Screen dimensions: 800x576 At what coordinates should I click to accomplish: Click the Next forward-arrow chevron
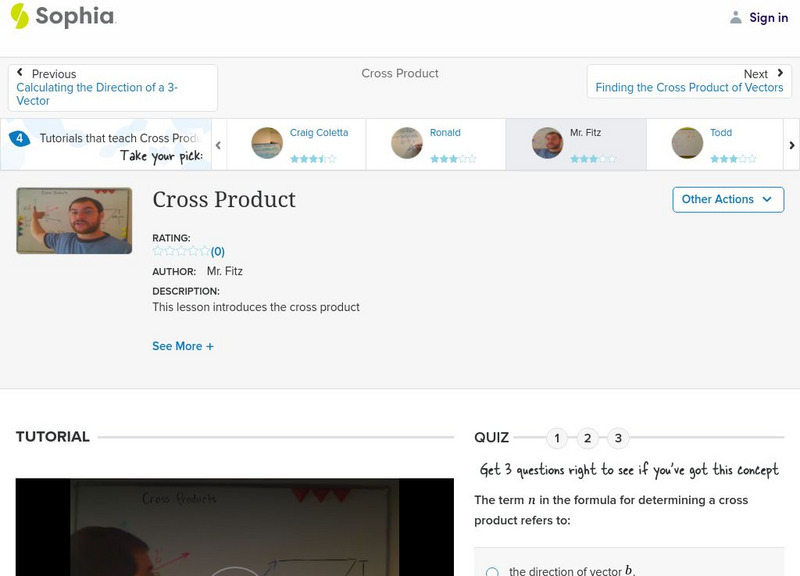coord(778,73)
